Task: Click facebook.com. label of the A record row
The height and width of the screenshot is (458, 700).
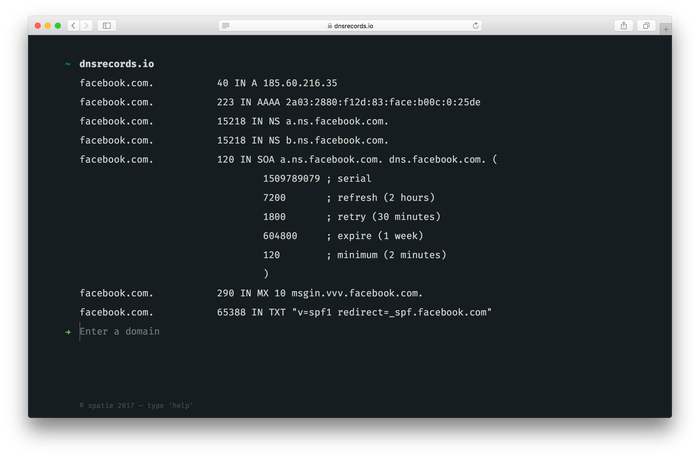Action: tap(117, 83)
